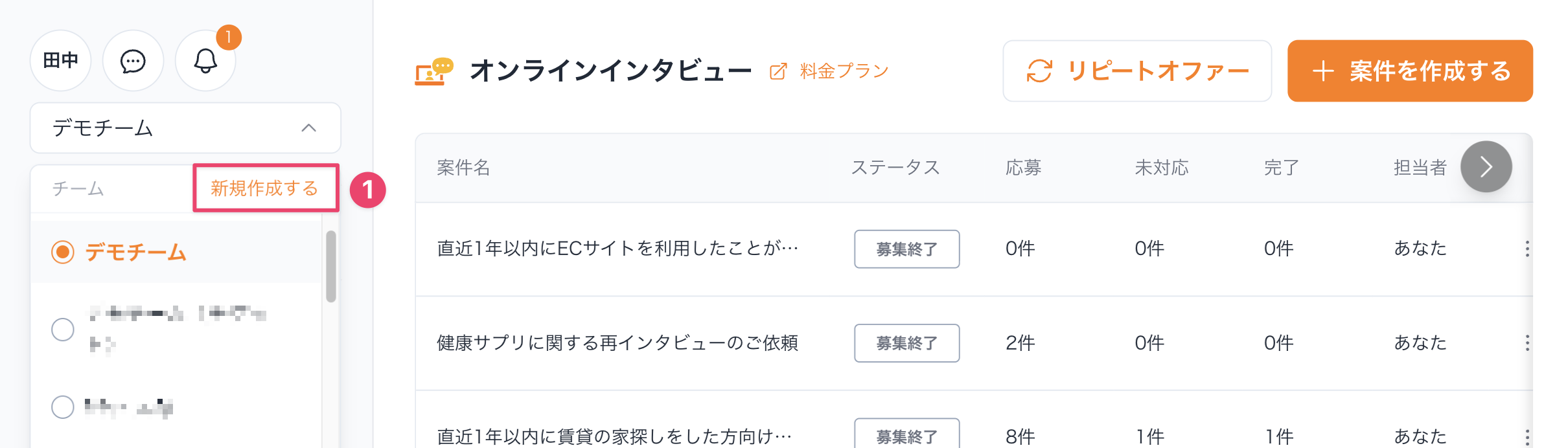Select the second team radio button

63,330
